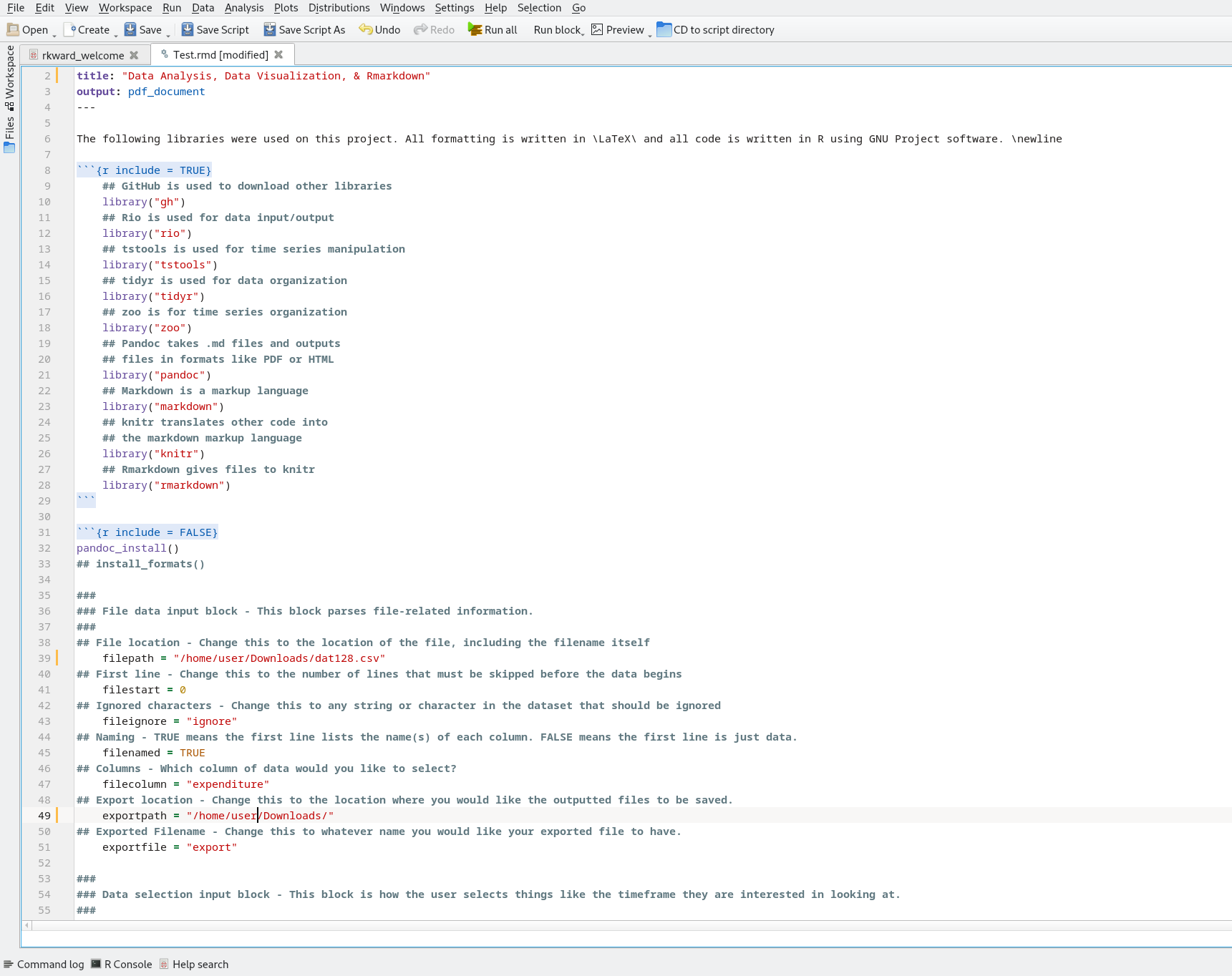Open the View menu

pos(77,8)
